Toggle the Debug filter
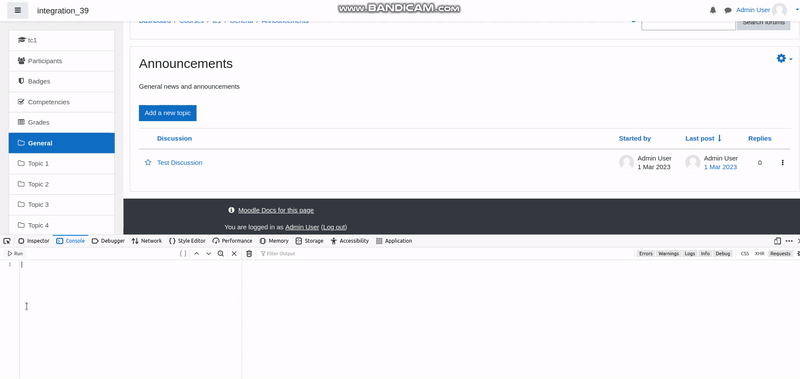 click(x=722, y=254)
